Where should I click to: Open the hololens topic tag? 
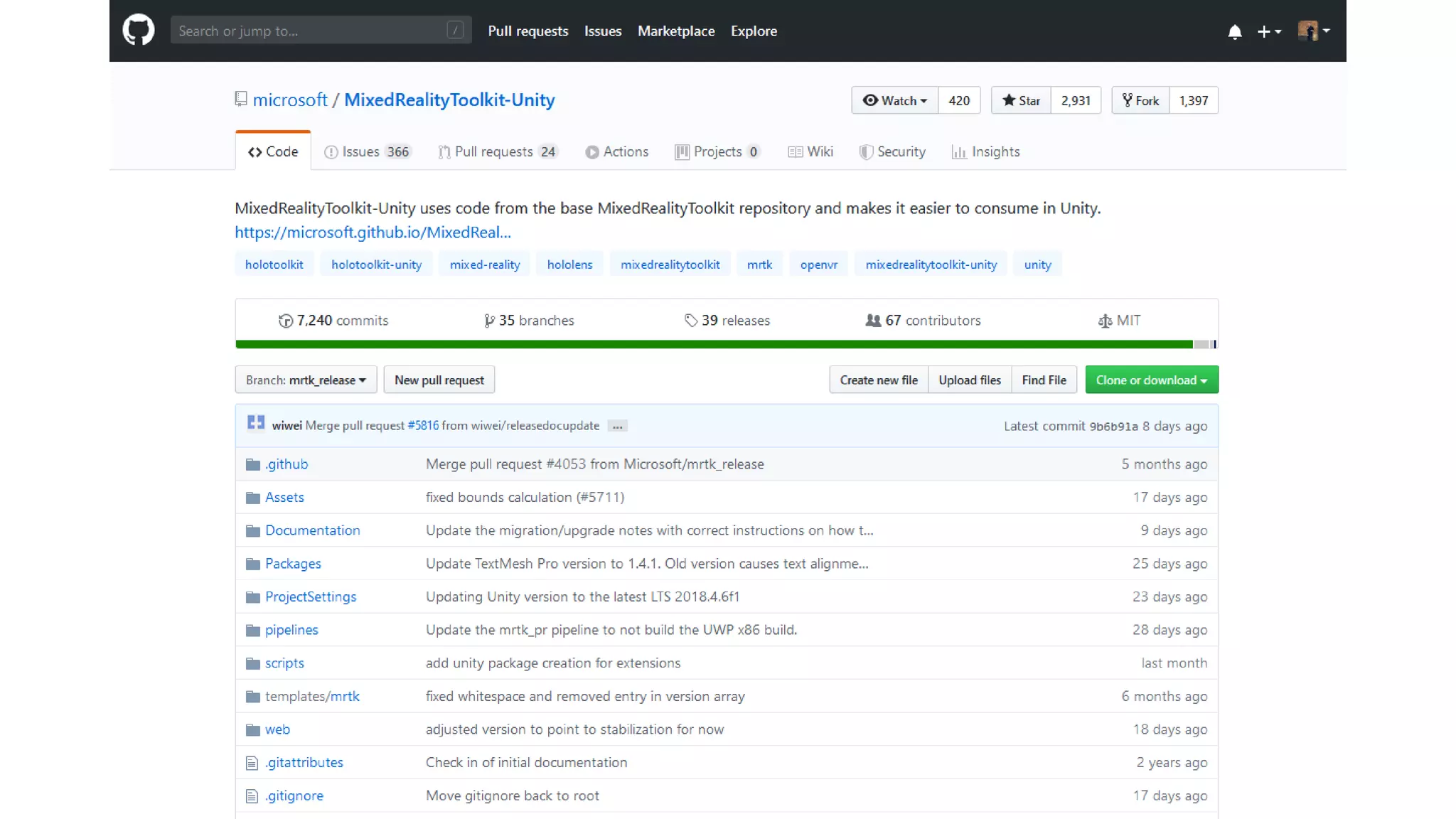[x=569, y=264]
